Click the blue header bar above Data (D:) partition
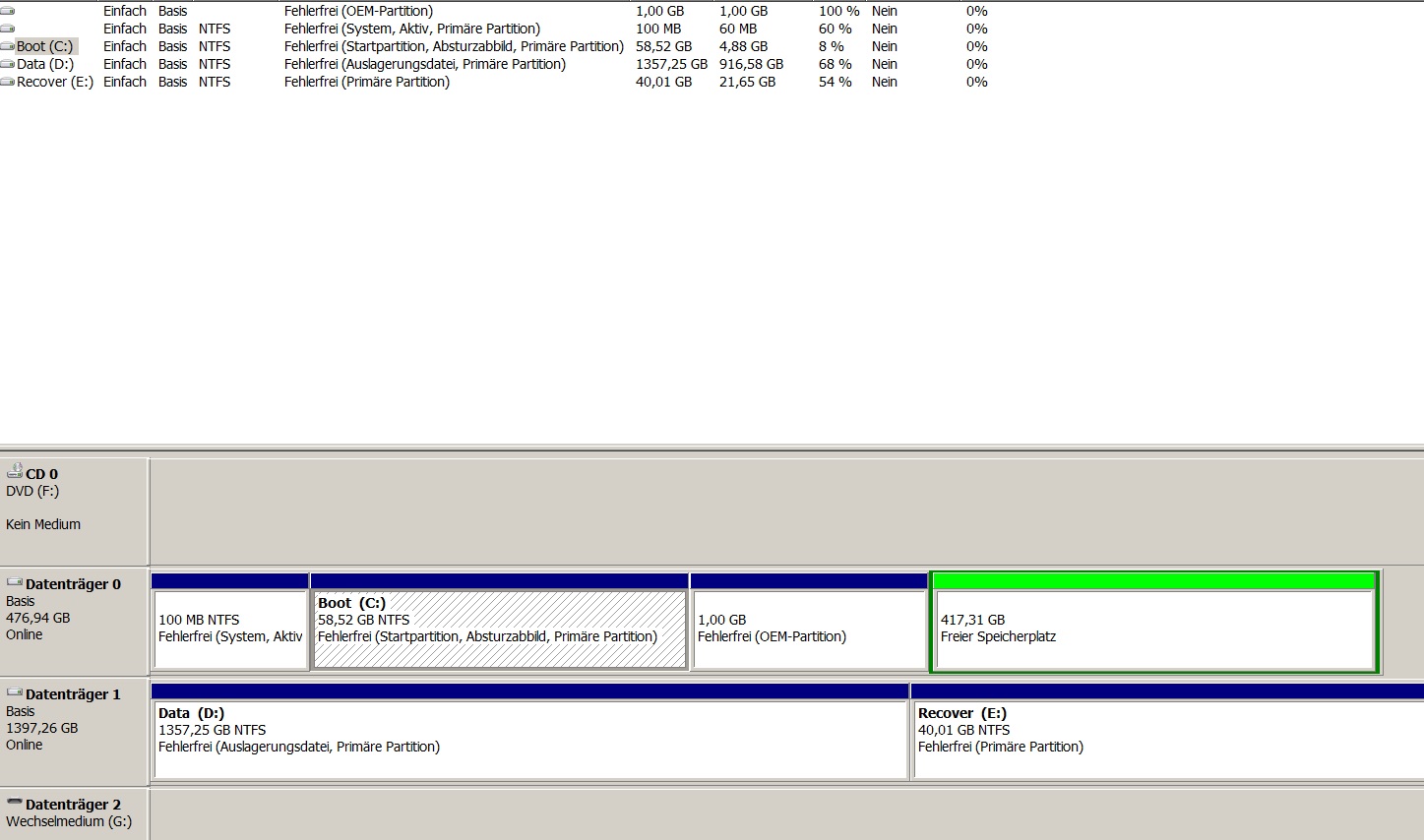 [x=530, y=691]
